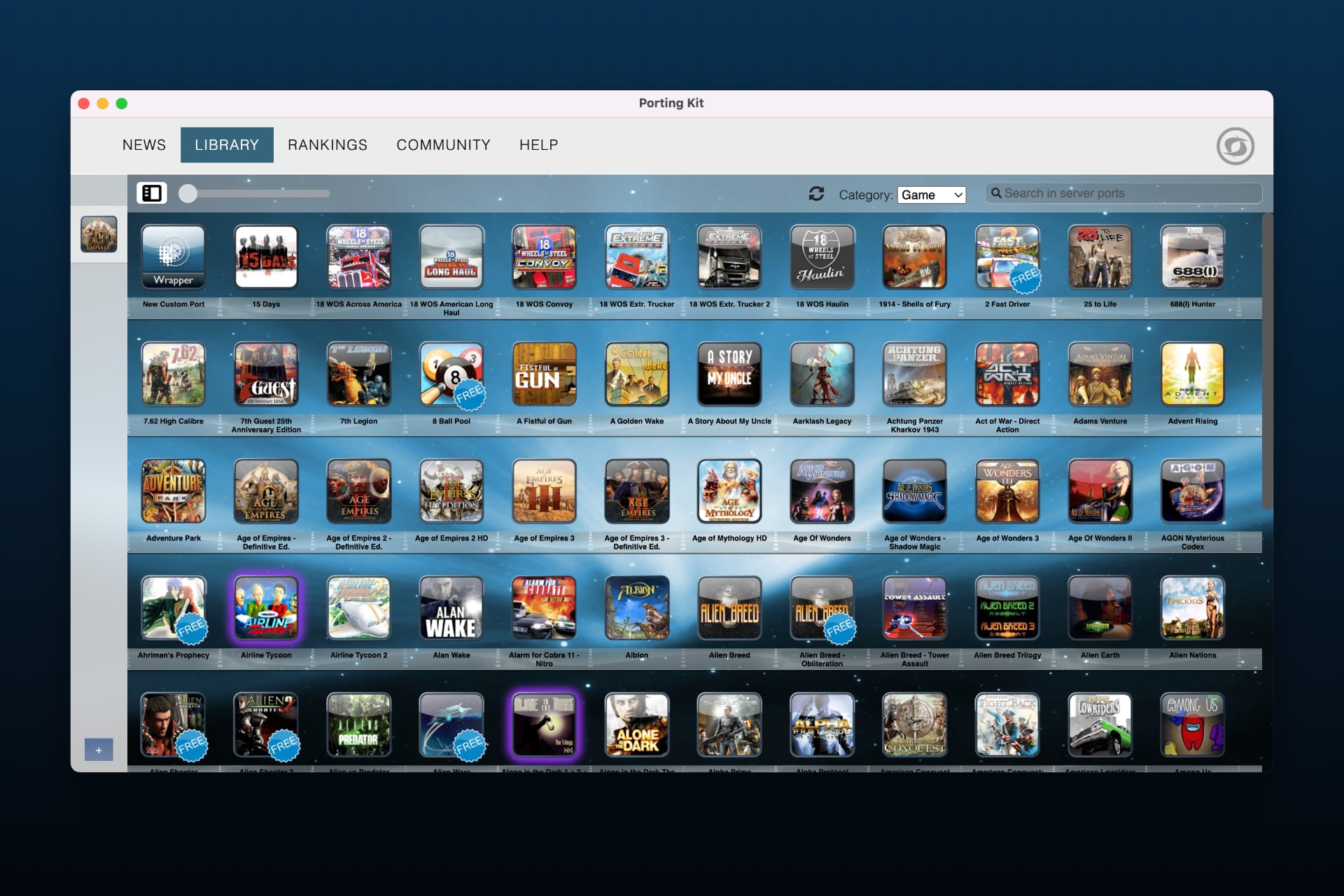Open the COMMUNITY tab
Image resolution: width=1344 pixels, height=896 pixels.
[x=443, y=145]
